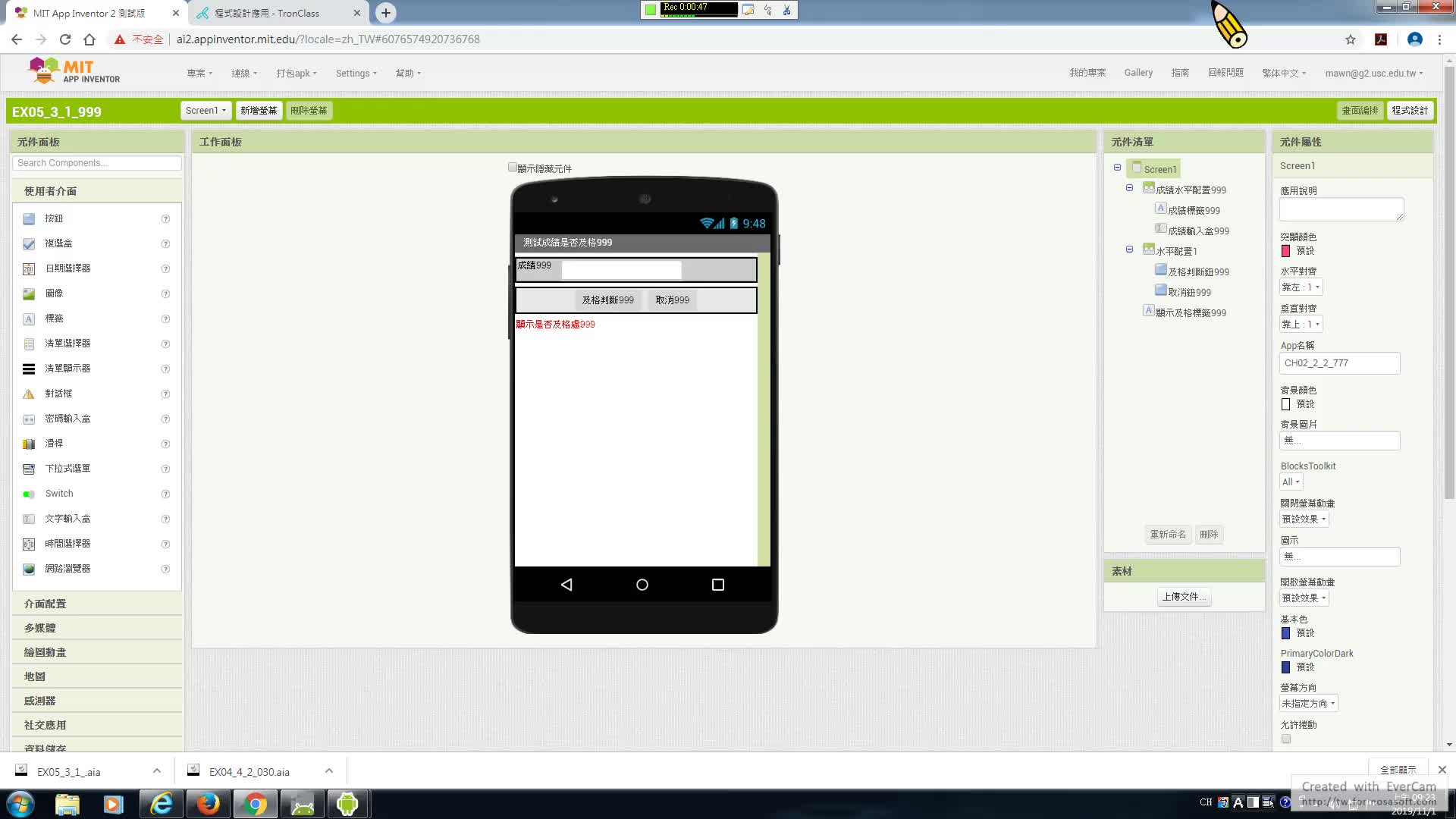The height and width of the screenshot is (819, 1456).
Task: Select the 圖像 image component icon
Action: 29,294
